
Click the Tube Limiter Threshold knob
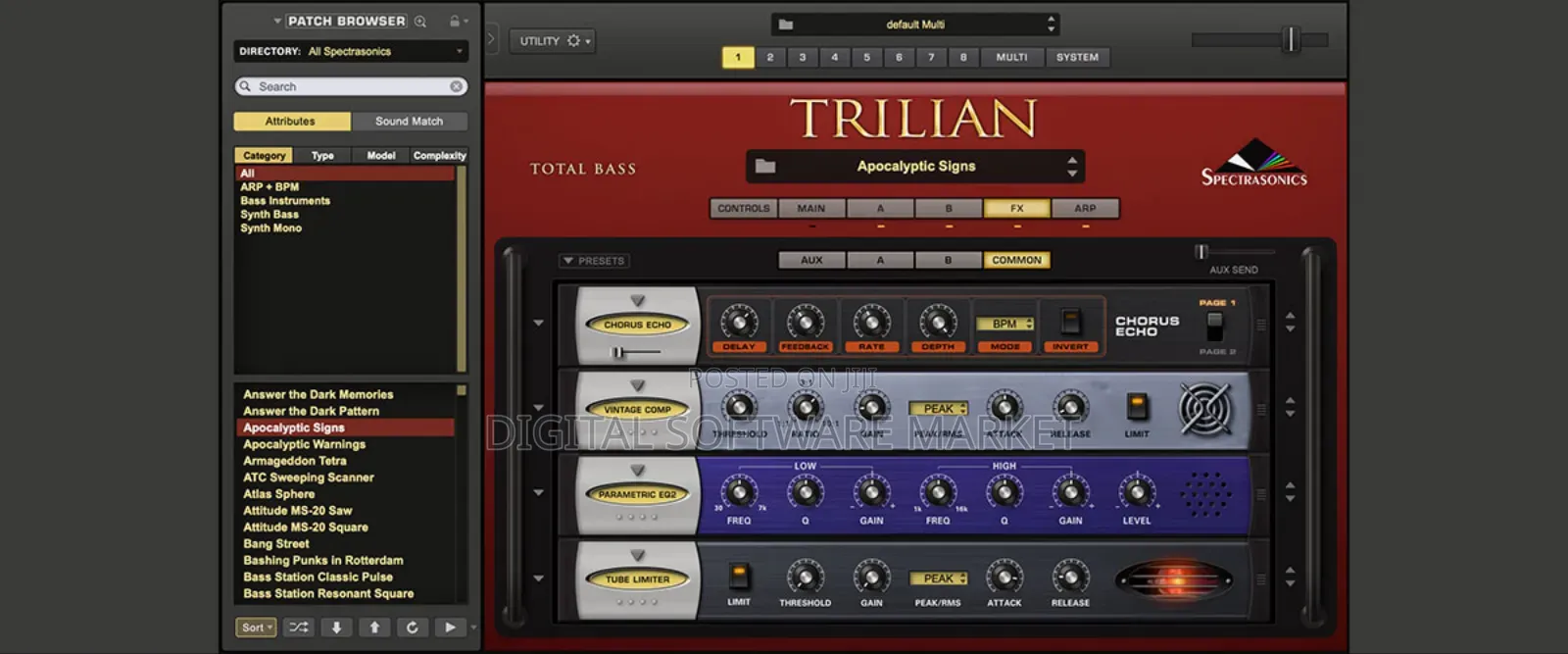pos(806,577)
